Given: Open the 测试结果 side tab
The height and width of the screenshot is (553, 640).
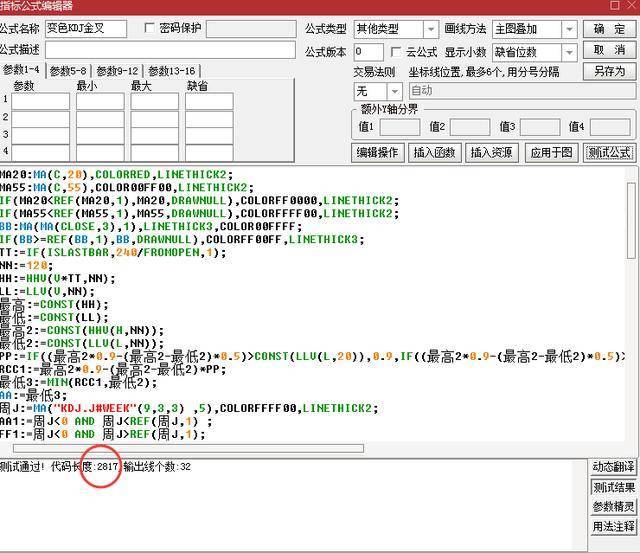Looking at the screenshot, I should (613, 487).
